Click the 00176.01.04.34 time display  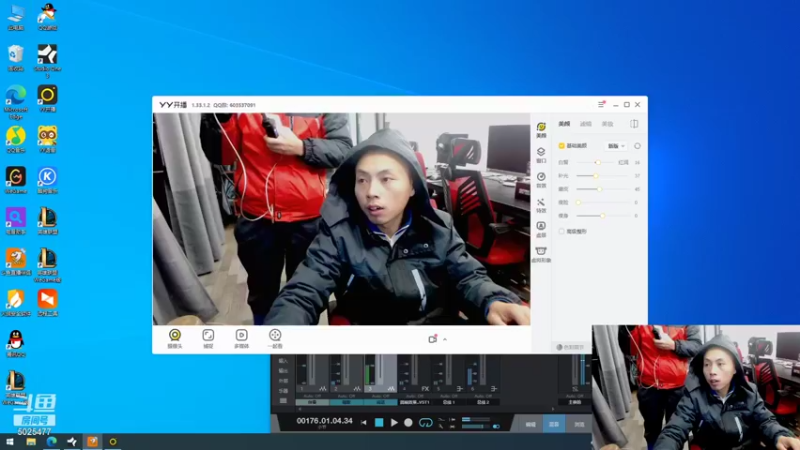point(324,421)
